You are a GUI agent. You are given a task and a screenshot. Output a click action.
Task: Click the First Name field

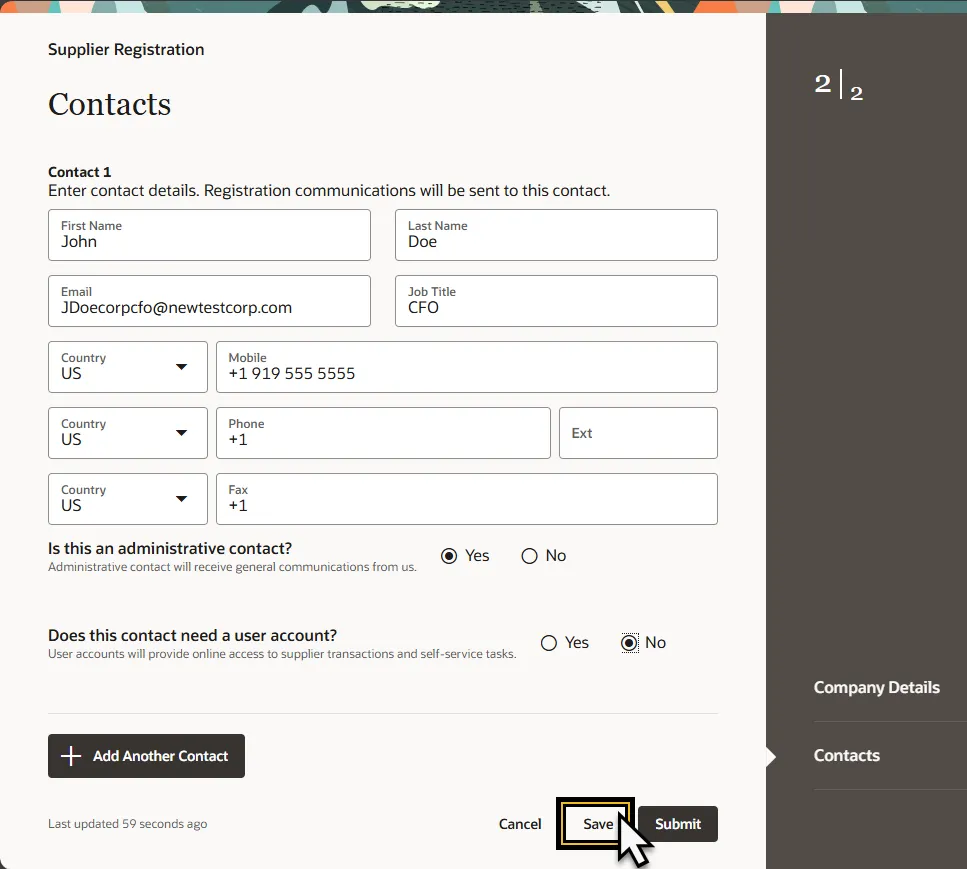click(x=209, y=236)
